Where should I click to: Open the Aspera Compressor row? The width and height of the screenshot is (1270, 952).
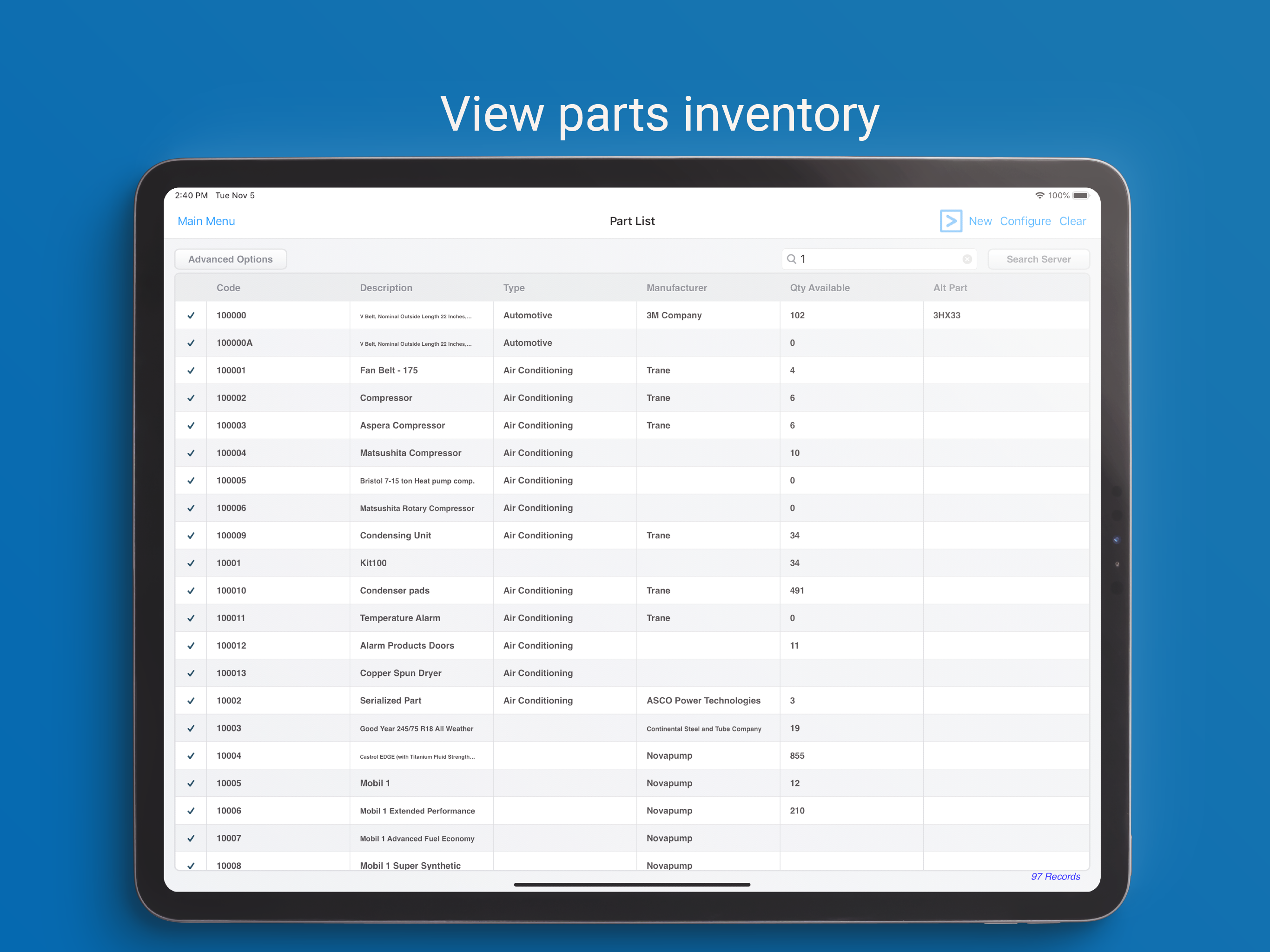632,425
